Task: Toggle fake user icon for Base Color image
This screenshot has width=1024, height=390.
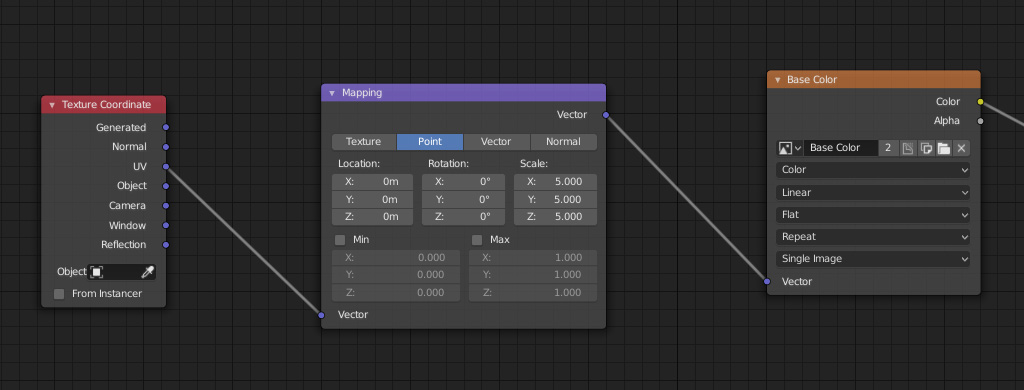Action: [908, 148]
